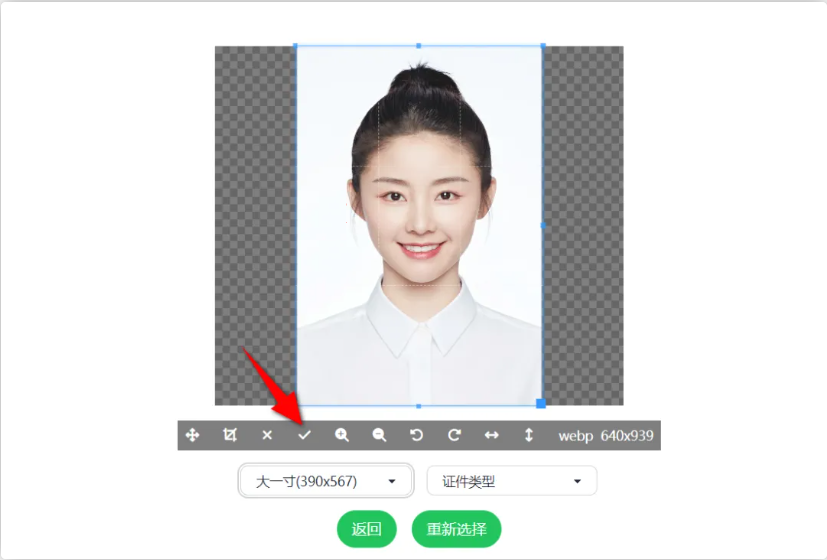827x560 pixels.
Task: Cancel the crop with the X icon
Action: pyautogui.click(x=267, y=435)
